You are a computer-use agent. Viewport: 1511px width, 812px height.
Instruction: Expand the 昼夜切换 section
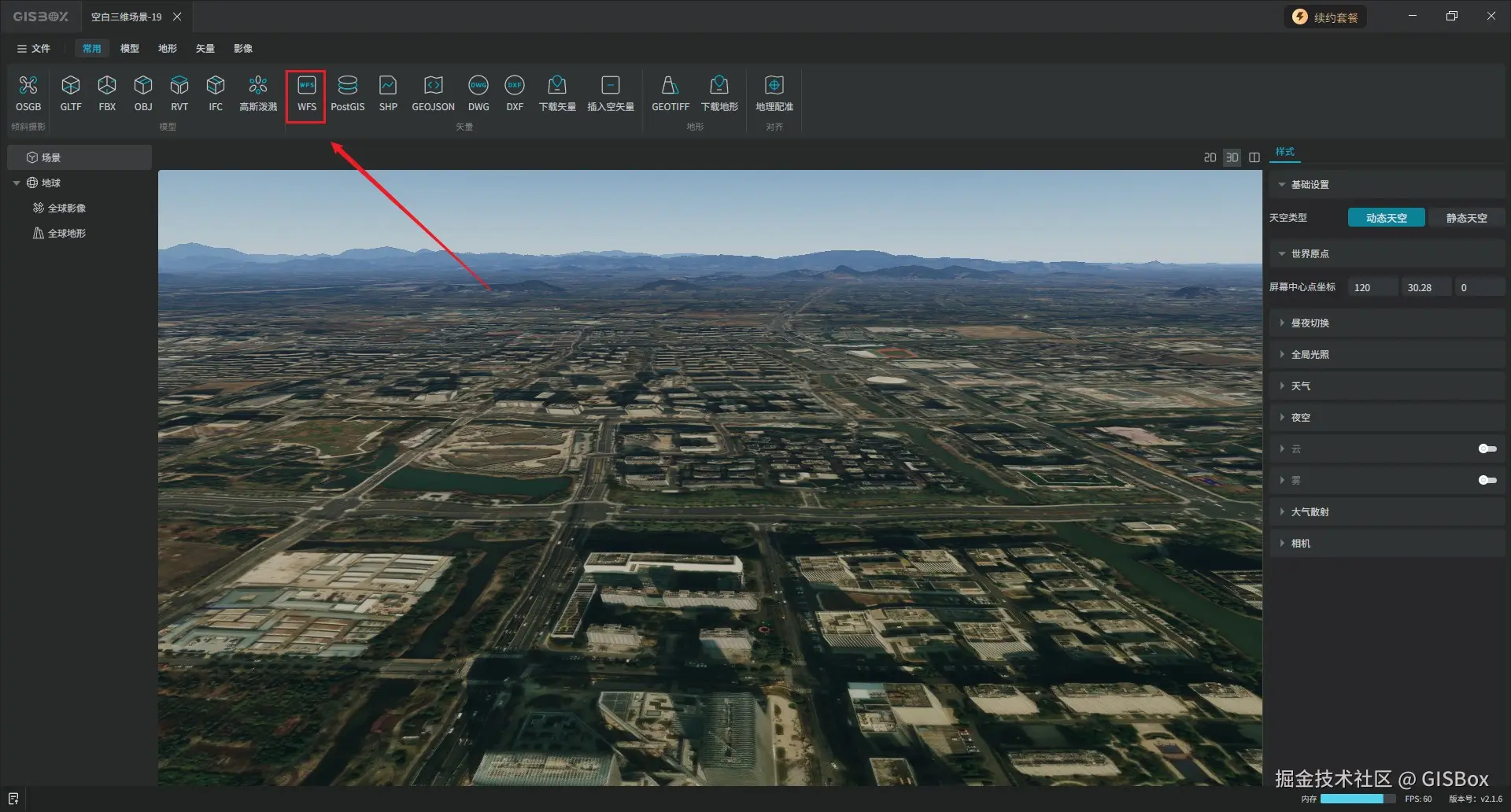click(x=1387, y=323)
